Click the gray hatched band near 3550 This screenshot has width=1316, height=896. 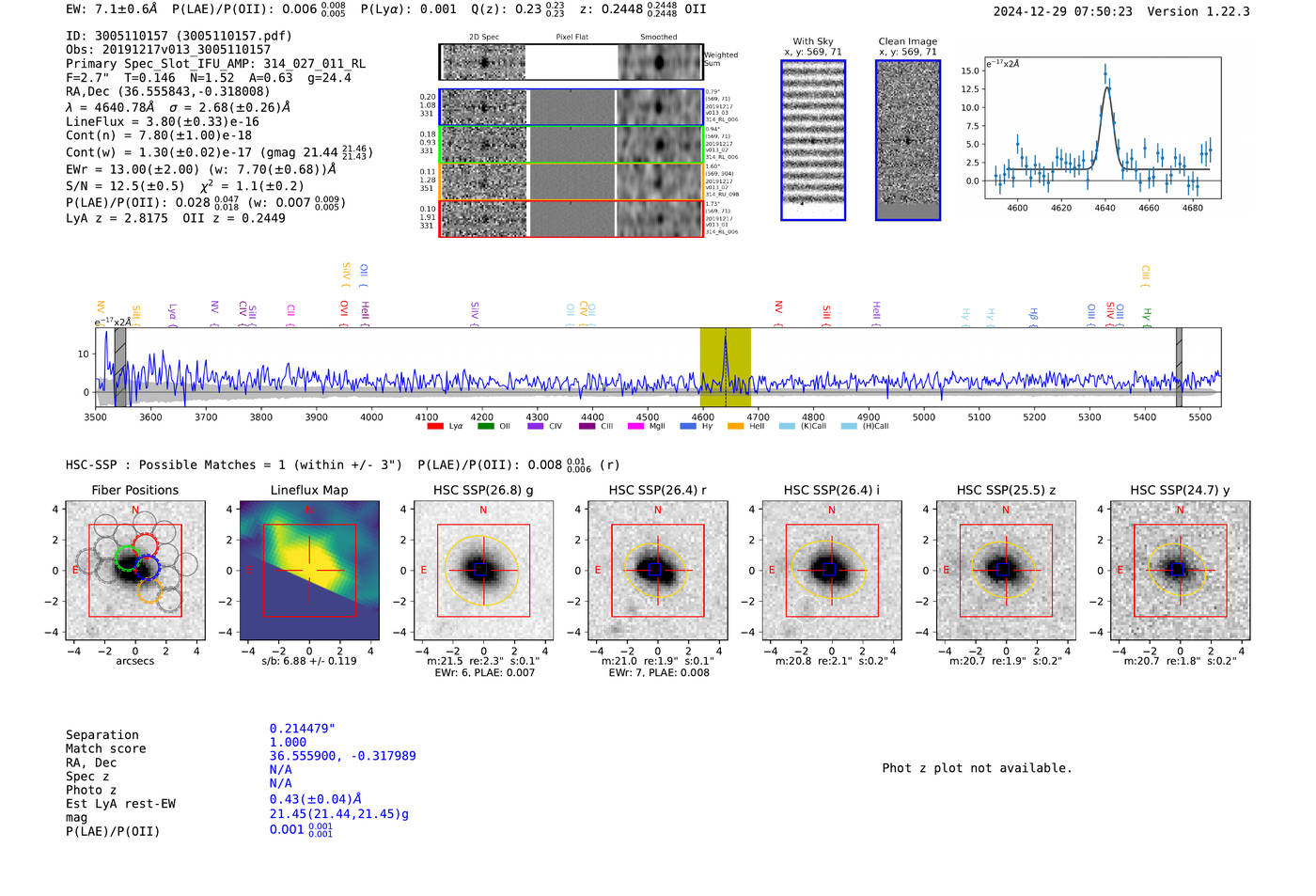[x=120, y=368]
